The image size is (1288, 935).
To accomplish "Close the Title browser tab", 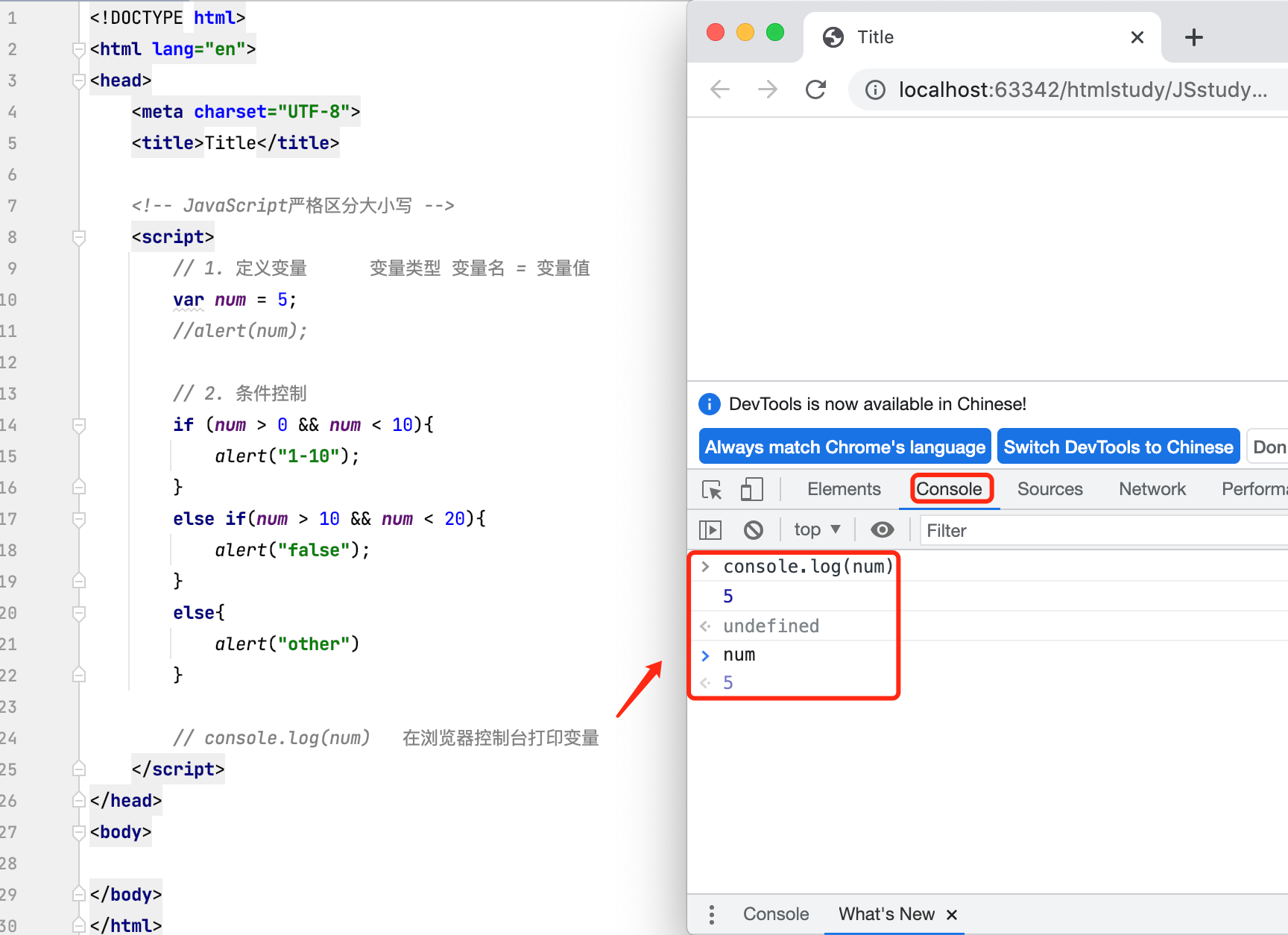I will (1137, 37).
